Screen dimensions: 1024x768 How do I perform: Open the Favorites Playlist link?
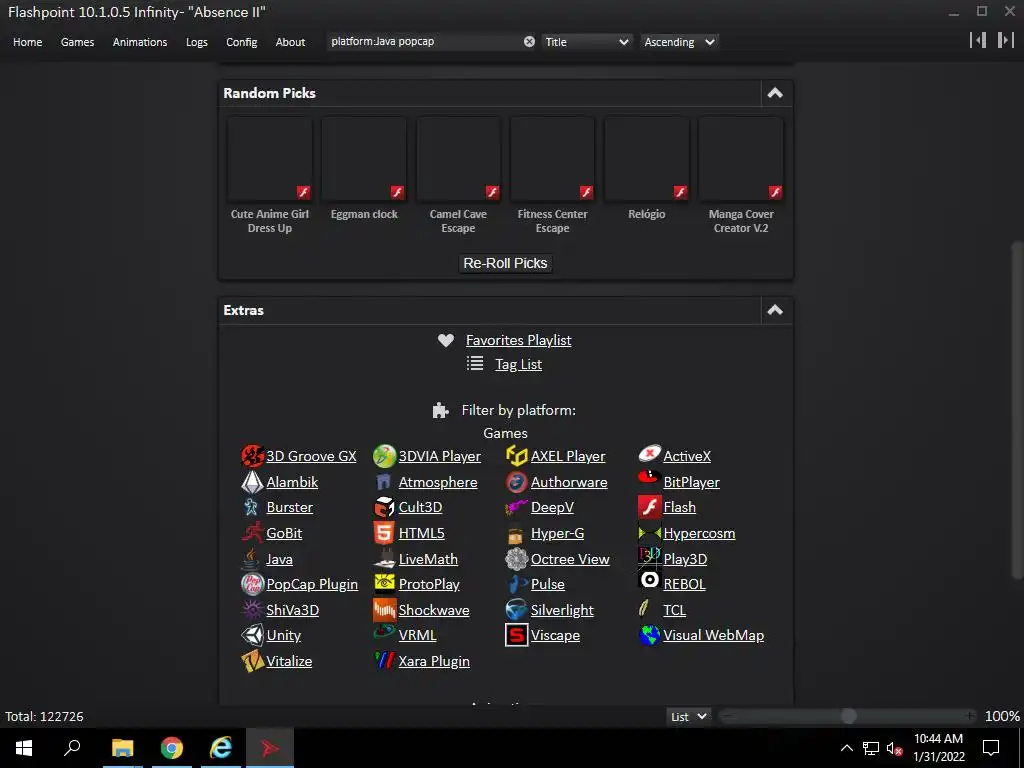(x=519, y=340)
